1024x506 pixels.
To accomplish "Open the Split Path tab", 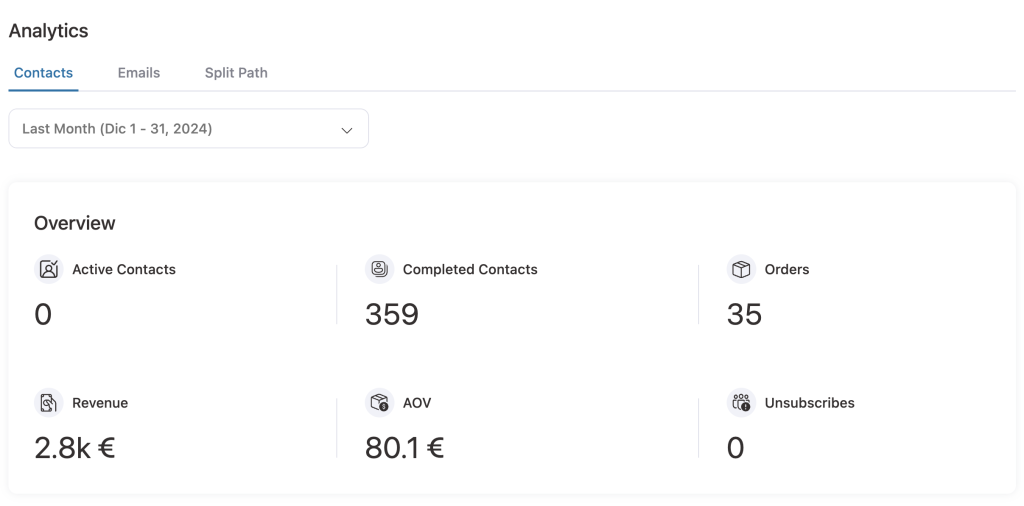I will (x=236, y=73).
